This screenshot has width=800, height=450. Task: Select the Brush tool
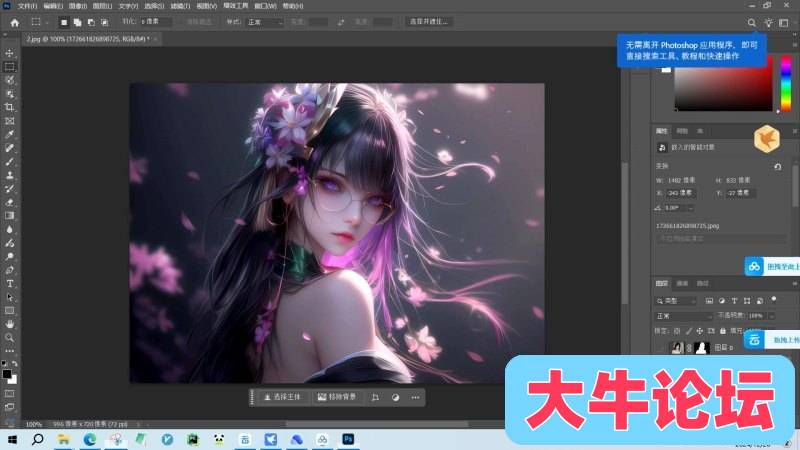click(9, 162)
